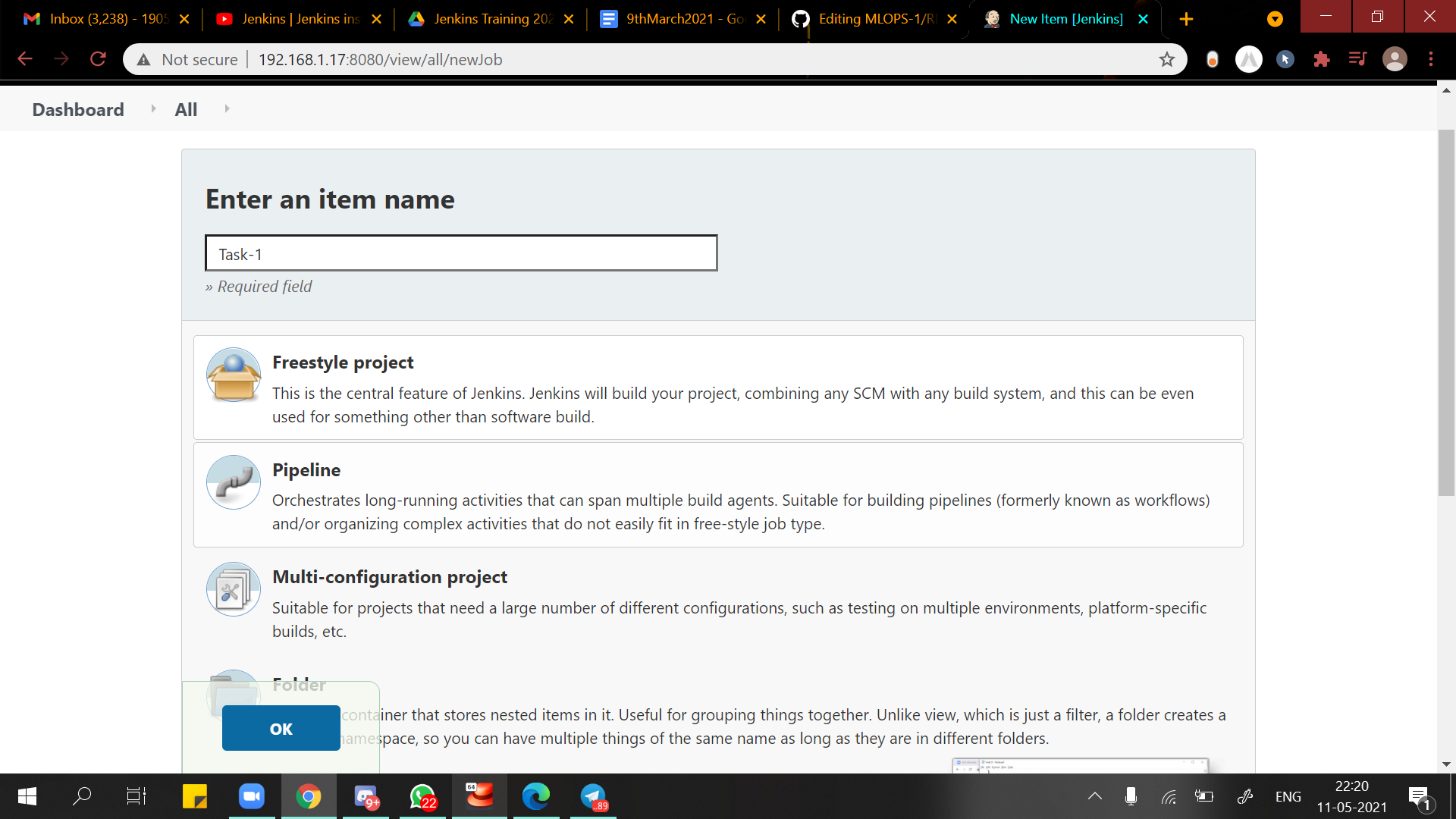Open Sticky Notes from the taskbar
This screenshot has height=819, width=1456.
(x=195, y=796)
